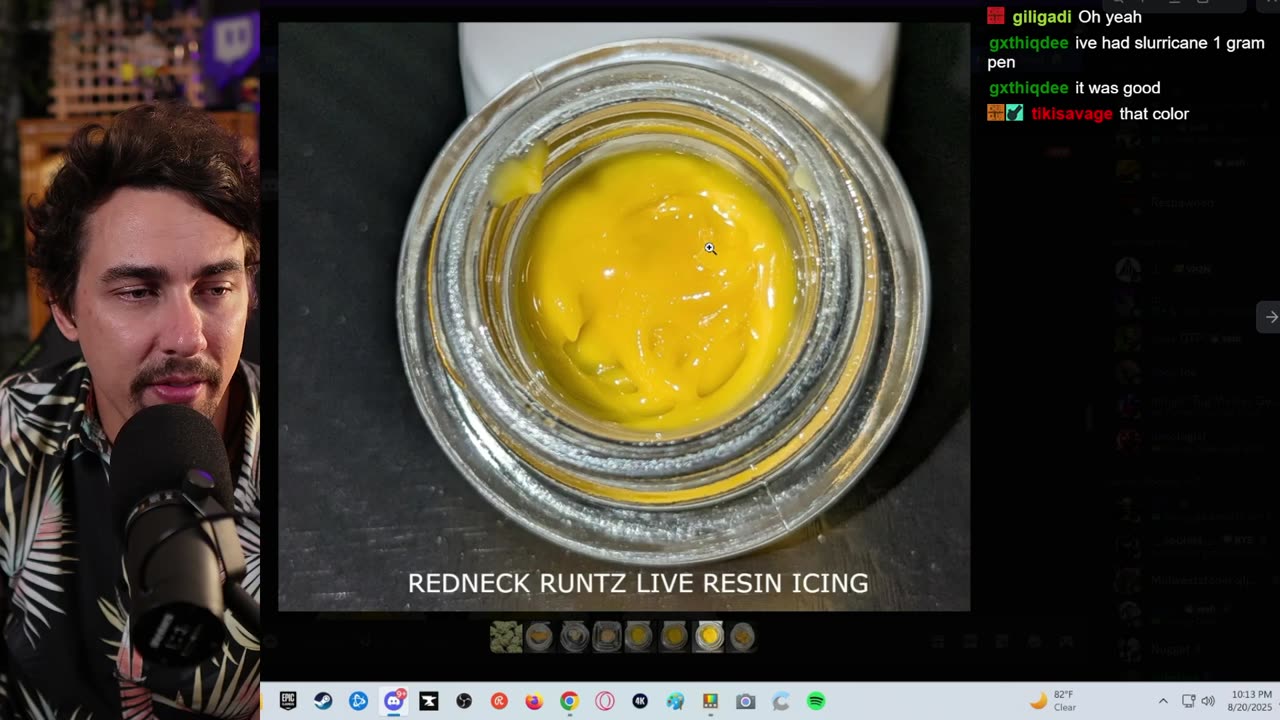The image size is (1280, 720).
Task: Launch Firefox from the taskbar
Action: 534,701
